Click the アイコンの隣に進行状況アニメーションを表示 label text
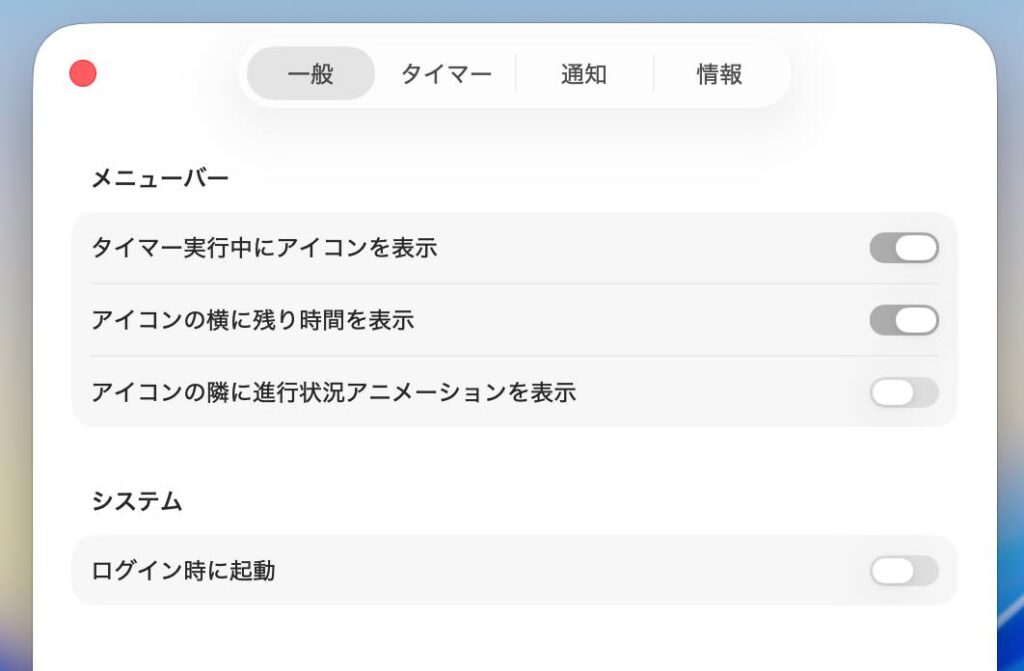Viewport: 1024px width, 671px height. click(x=334, y=393)
